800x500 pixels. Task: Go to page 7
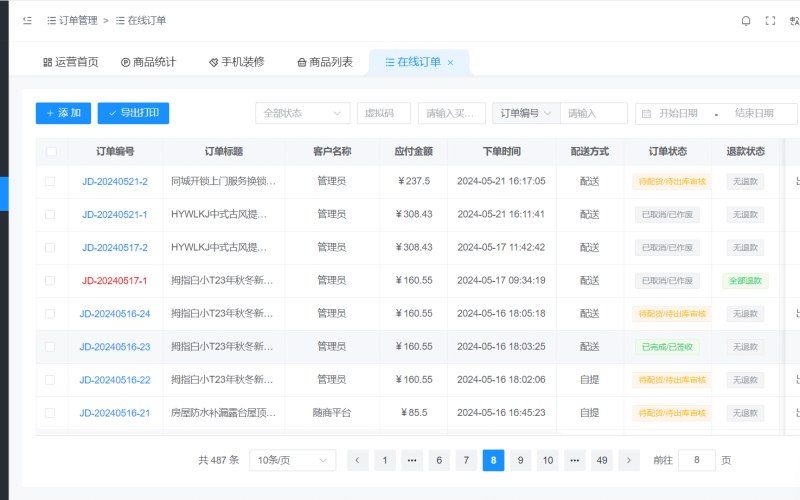tap(466, 460)
